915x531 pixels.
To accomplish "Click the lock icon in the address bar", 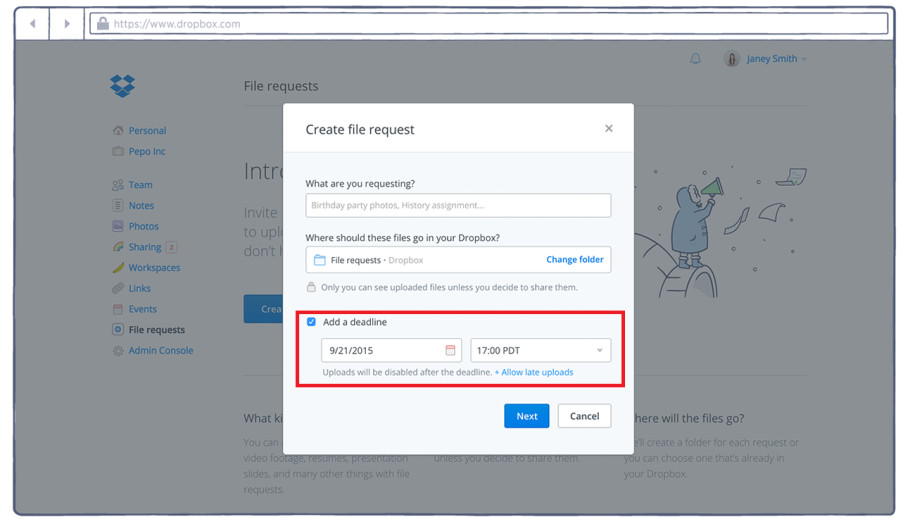I will 103,23.
